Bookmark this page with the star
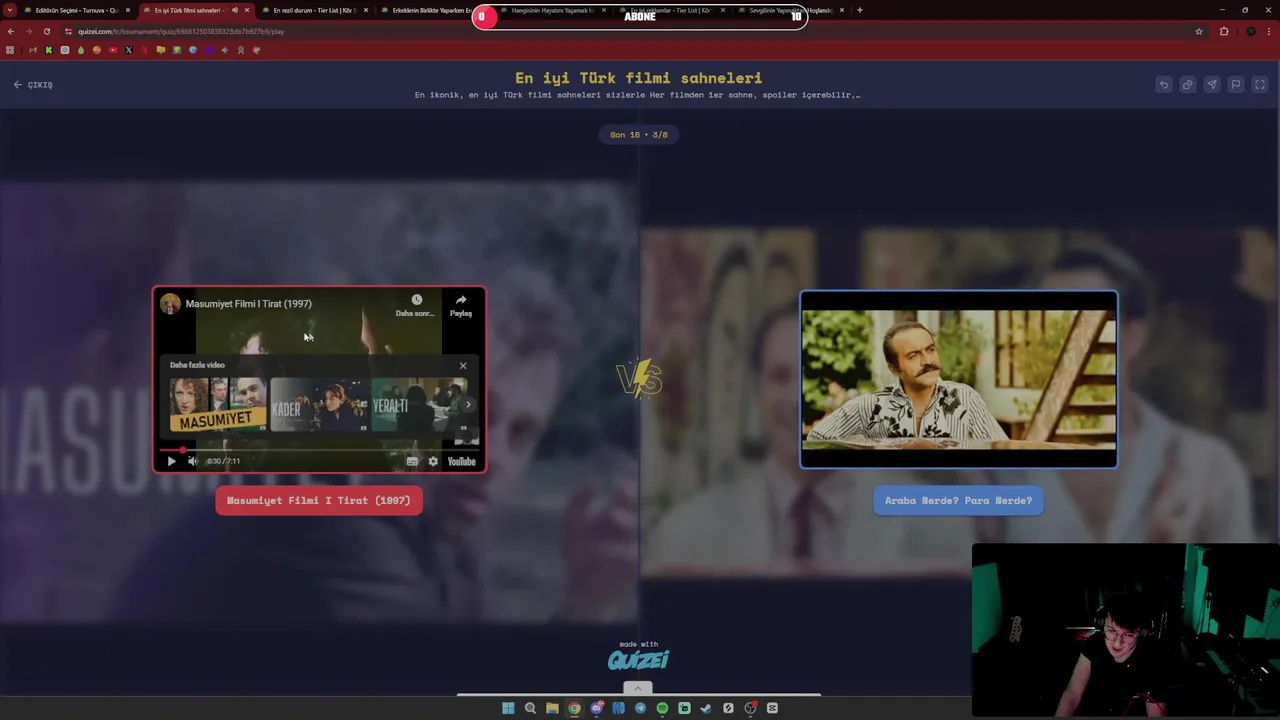 click(x=1199, y=31)
